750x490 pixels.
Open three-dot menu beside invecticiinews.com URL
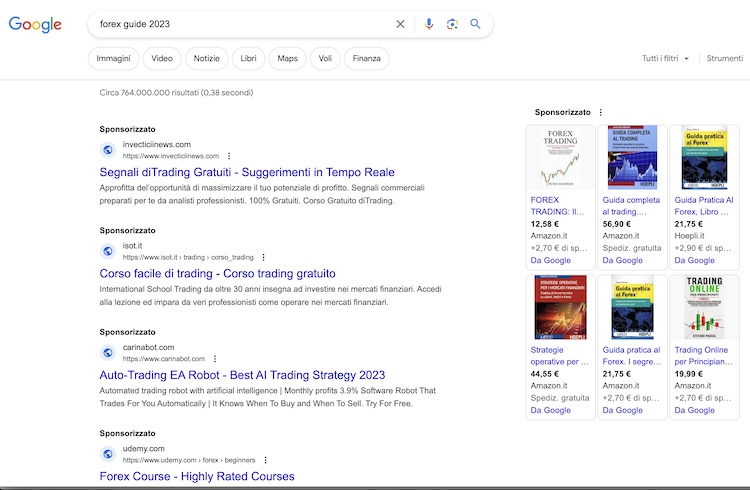click(229, 156)
